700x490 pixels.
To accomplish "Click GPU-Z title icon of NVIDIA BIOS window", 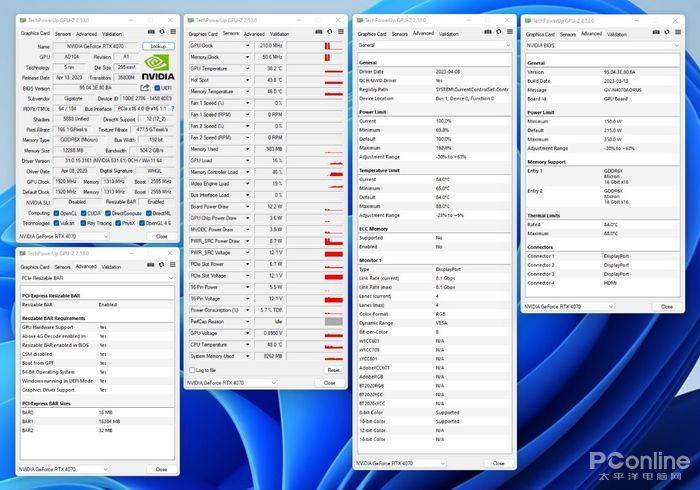I will pyautogui.click(x=528, y=21).
